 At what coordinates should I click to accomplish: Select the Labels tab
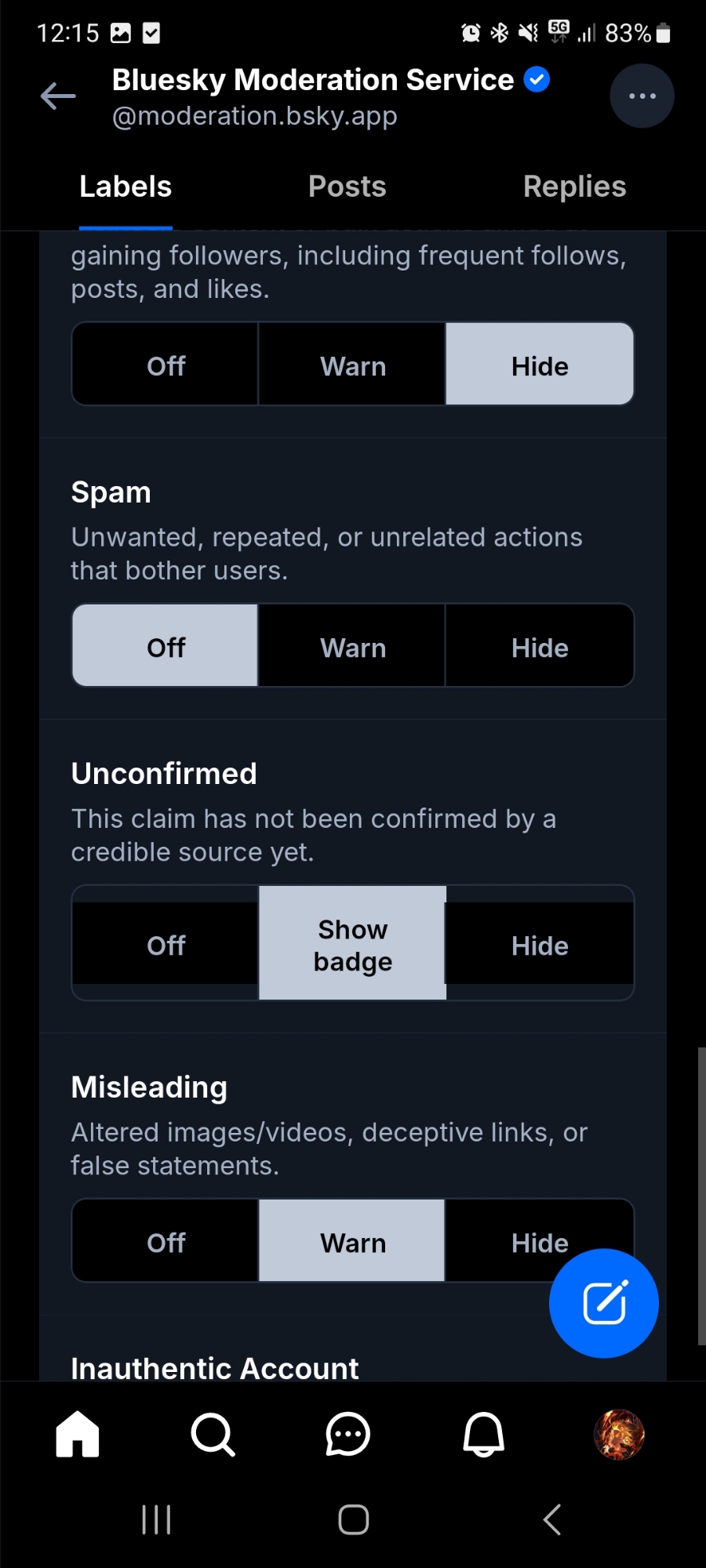pyautogui.click(x=126, y=187)
